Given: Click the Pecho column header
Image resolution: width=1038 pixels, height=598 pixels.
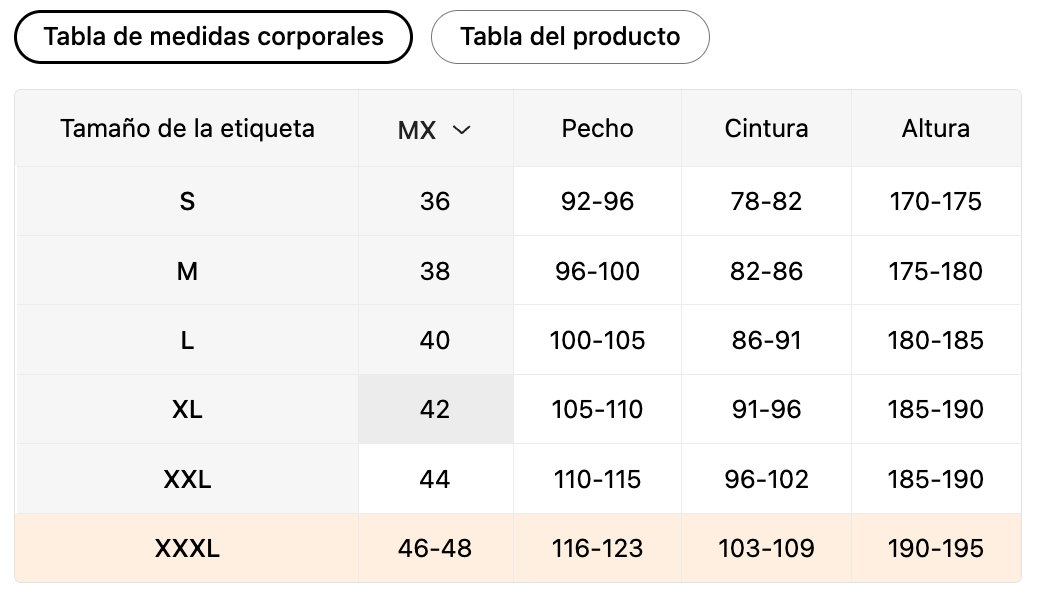Looking at the screenshot, I should 597,128.
